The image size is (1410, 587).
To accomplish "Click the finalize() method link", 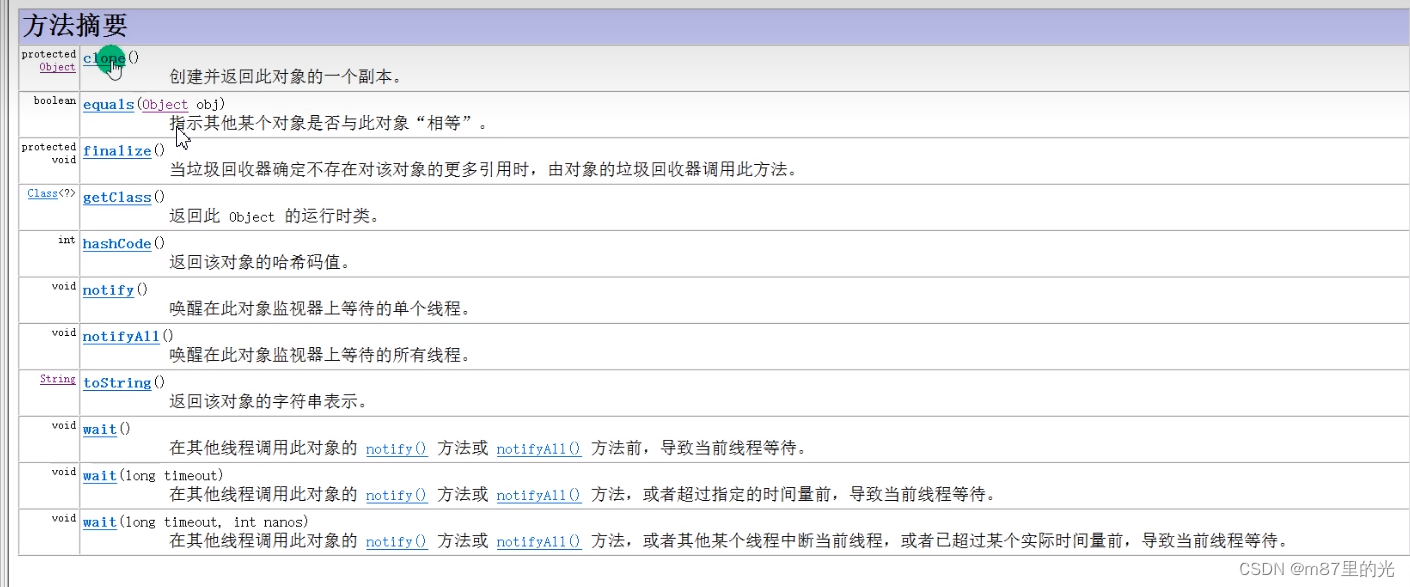I will coord(117,150).
